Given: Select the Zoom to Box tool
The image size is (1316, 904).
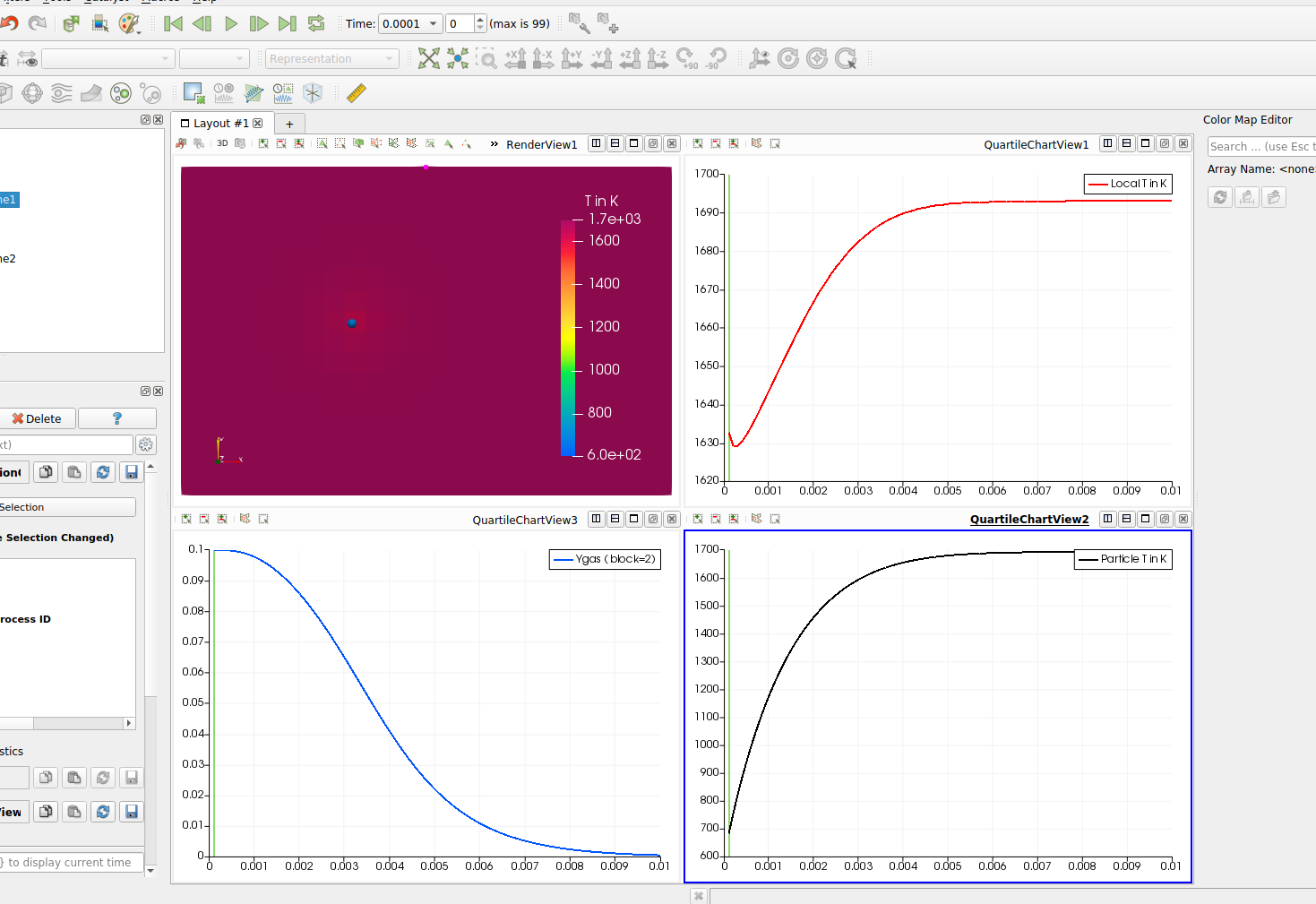Looking at the screenshot, I should (486, 59).
